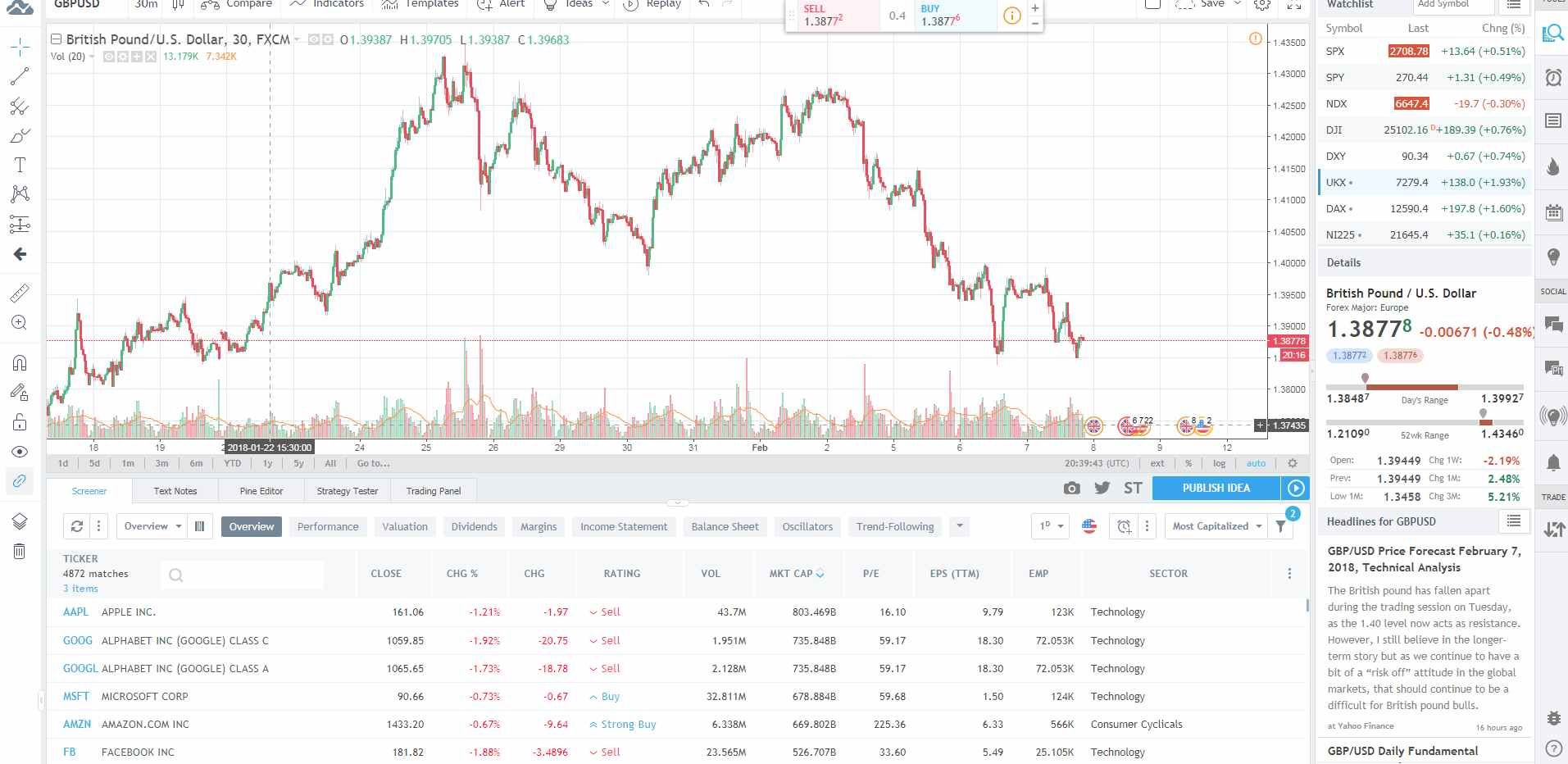
Task: Select the brush drawing tool
Action: 20,136
